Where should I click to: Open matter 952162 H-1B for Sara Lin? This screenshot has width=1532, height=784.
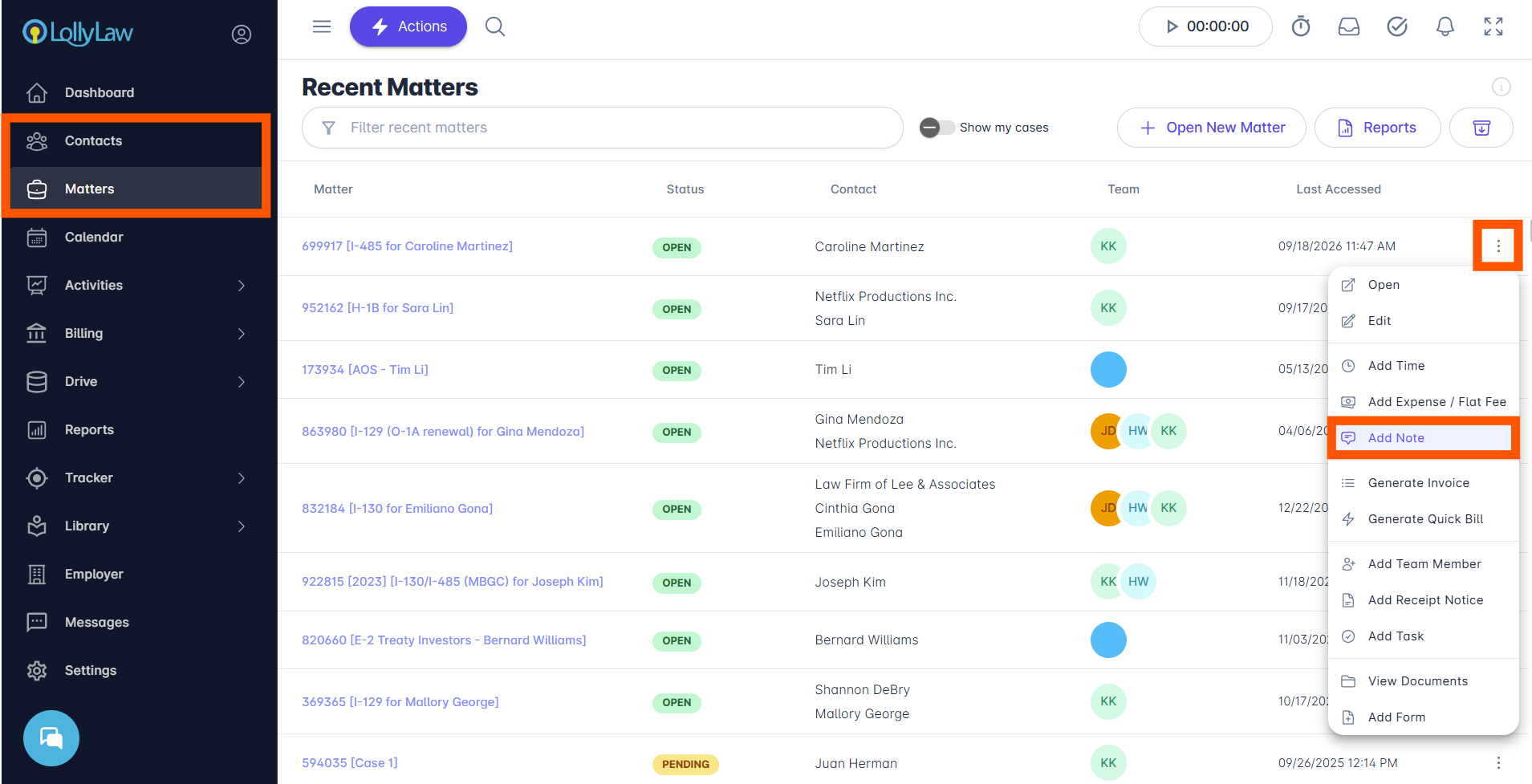(x=377, y=308)
